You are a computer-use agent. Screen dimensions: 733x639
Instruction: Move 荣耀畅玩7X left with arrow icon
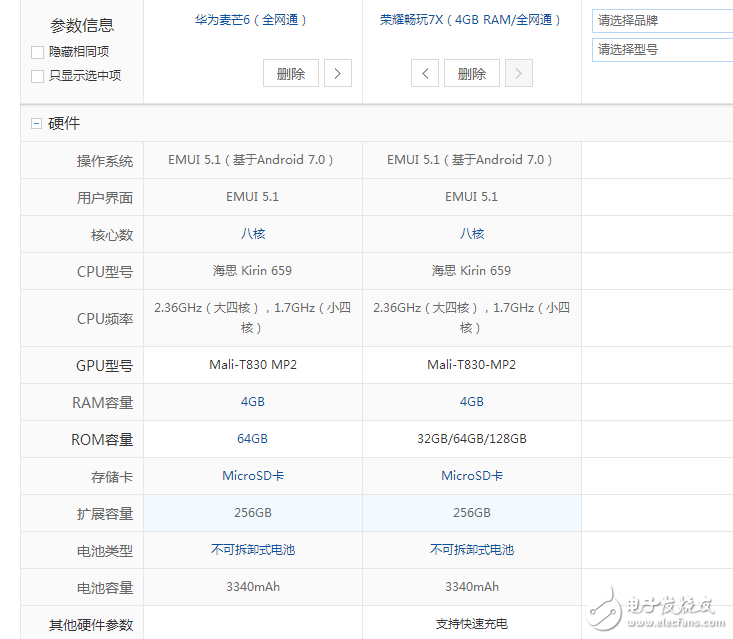(x=425, y=73)
